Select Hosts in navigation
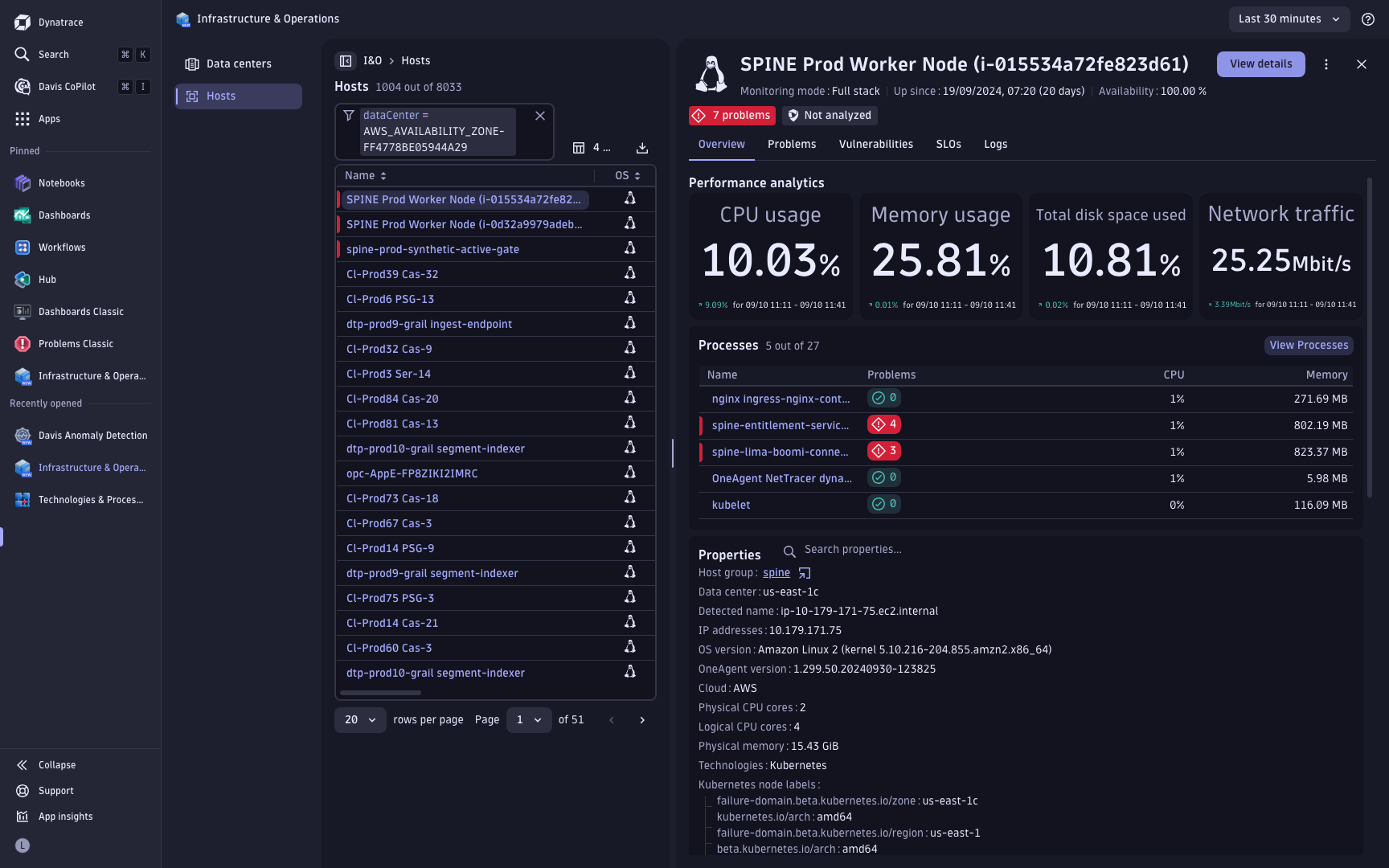Screen dimensions: 1389x868 tap(239, 96)
